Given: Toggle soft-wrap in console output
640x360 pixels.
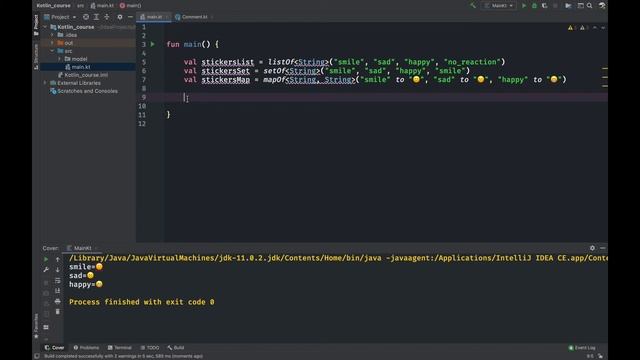Looking at the screenshot, I should (x=58, y=280).
